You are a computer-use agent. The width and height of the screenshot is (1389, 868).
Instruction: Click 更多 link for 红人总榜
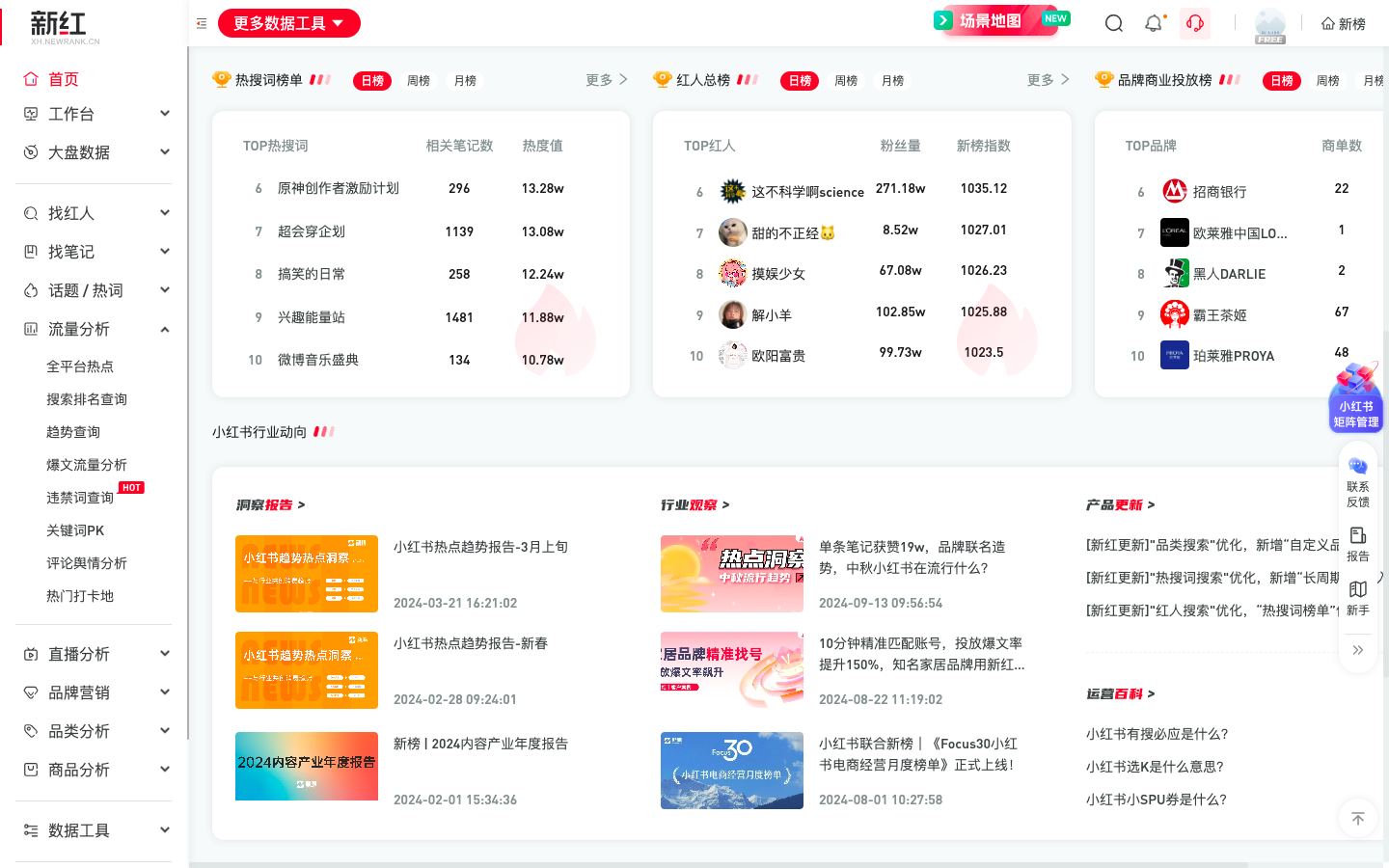pos(1049,80)
